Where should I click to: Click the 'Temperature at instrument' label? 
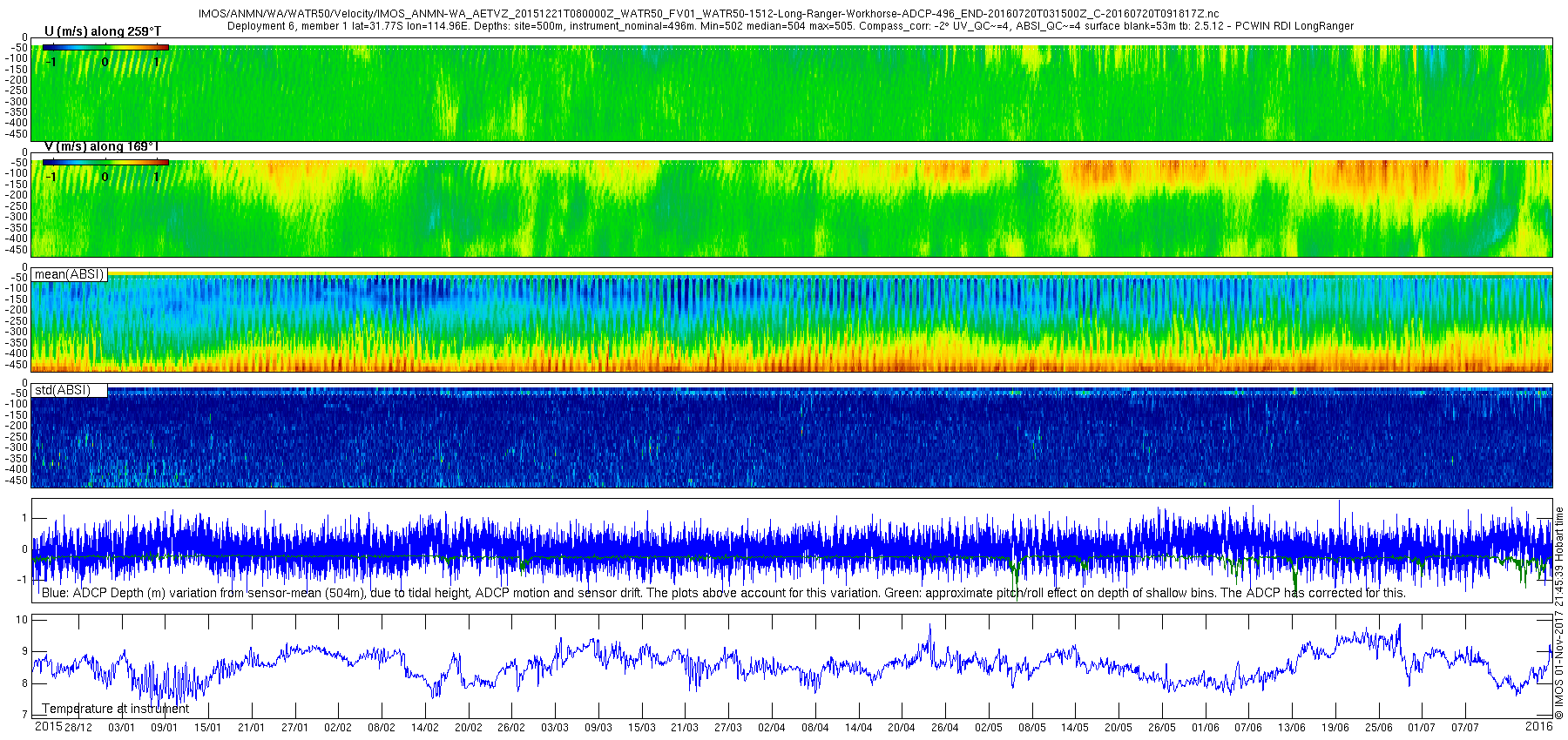pos(116,709)
